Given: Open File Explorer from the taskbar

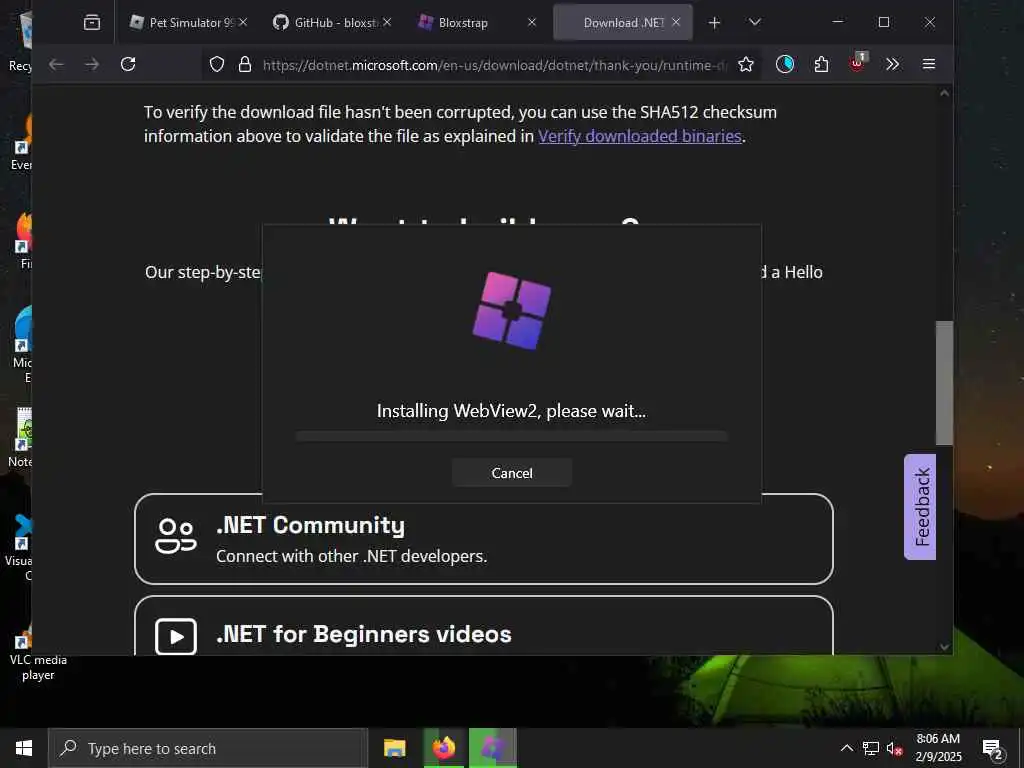Looking at the screenshot, I should [394, 748].
